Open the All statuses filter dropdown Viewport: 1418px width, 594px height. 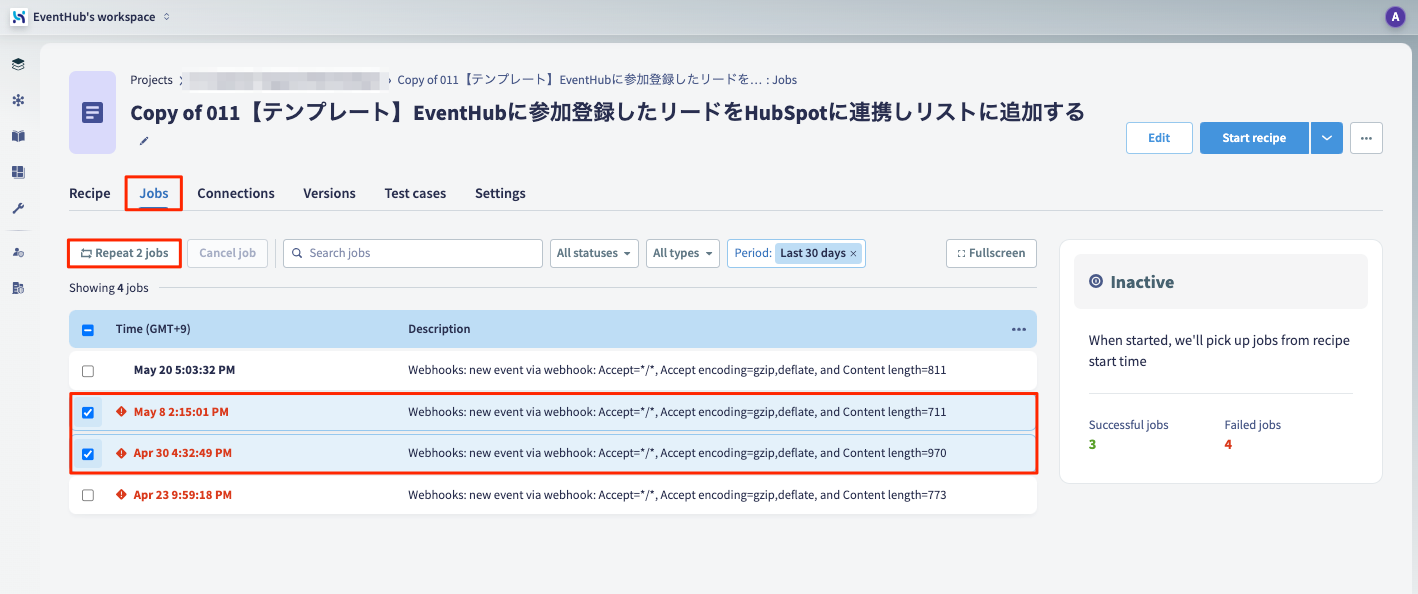point(594,253)
